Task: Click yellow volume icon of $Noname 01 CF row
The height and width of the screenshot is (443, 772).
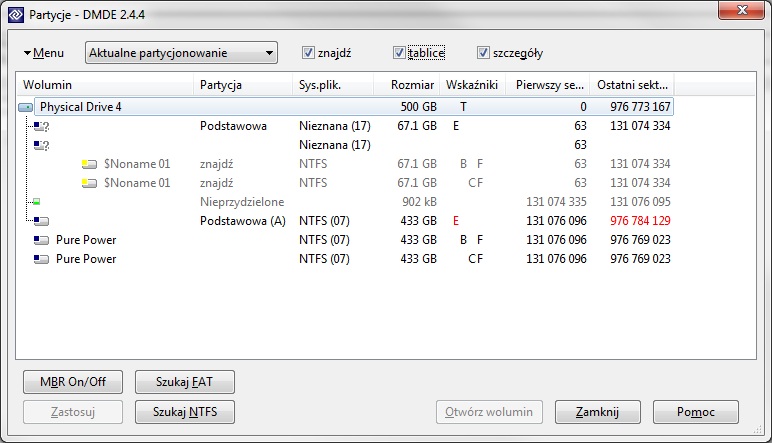Action: 89,183
